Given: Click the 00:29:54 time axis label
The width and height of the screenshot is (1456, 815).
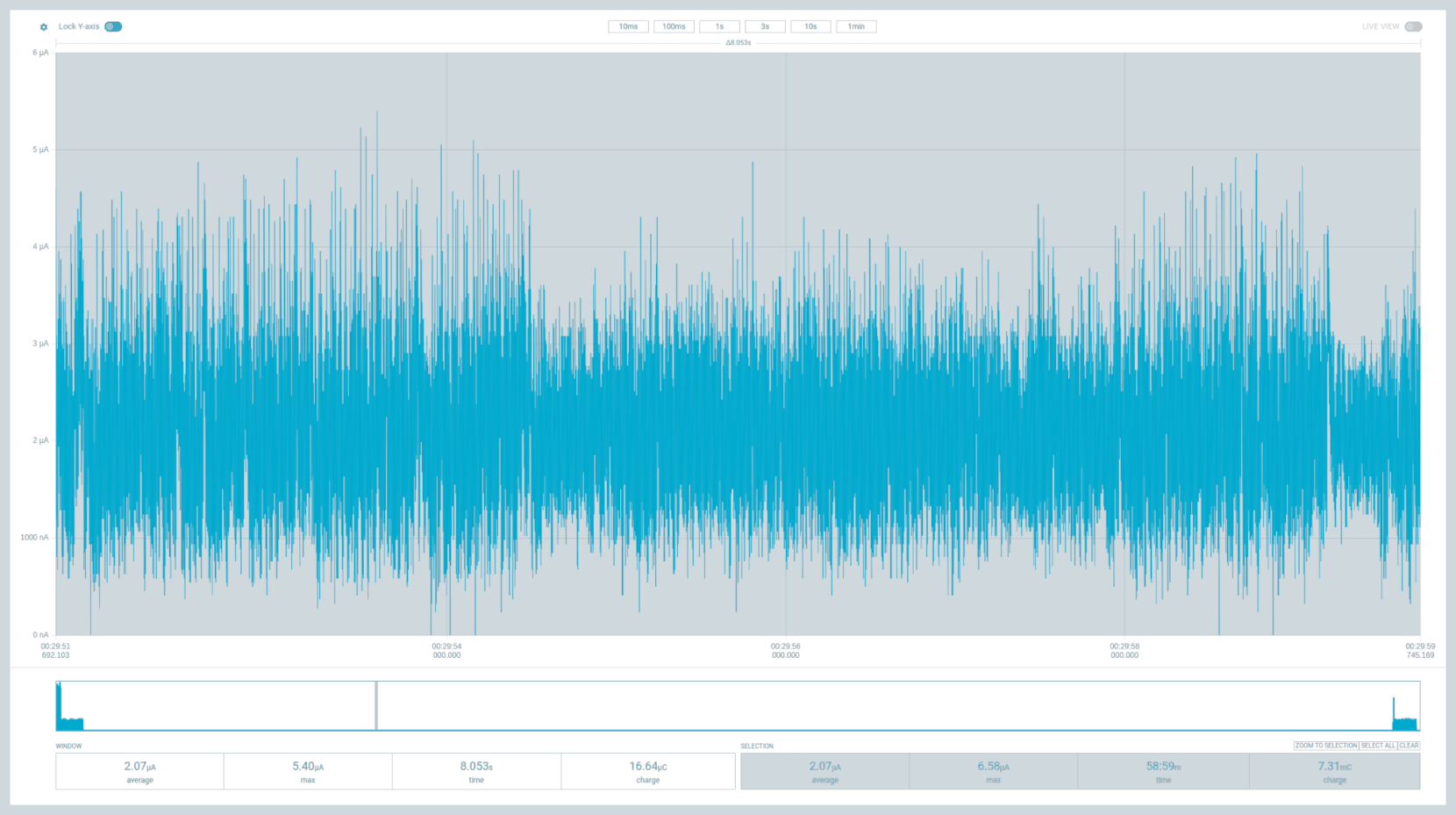Looking at the screenshot, I should 446,650.
